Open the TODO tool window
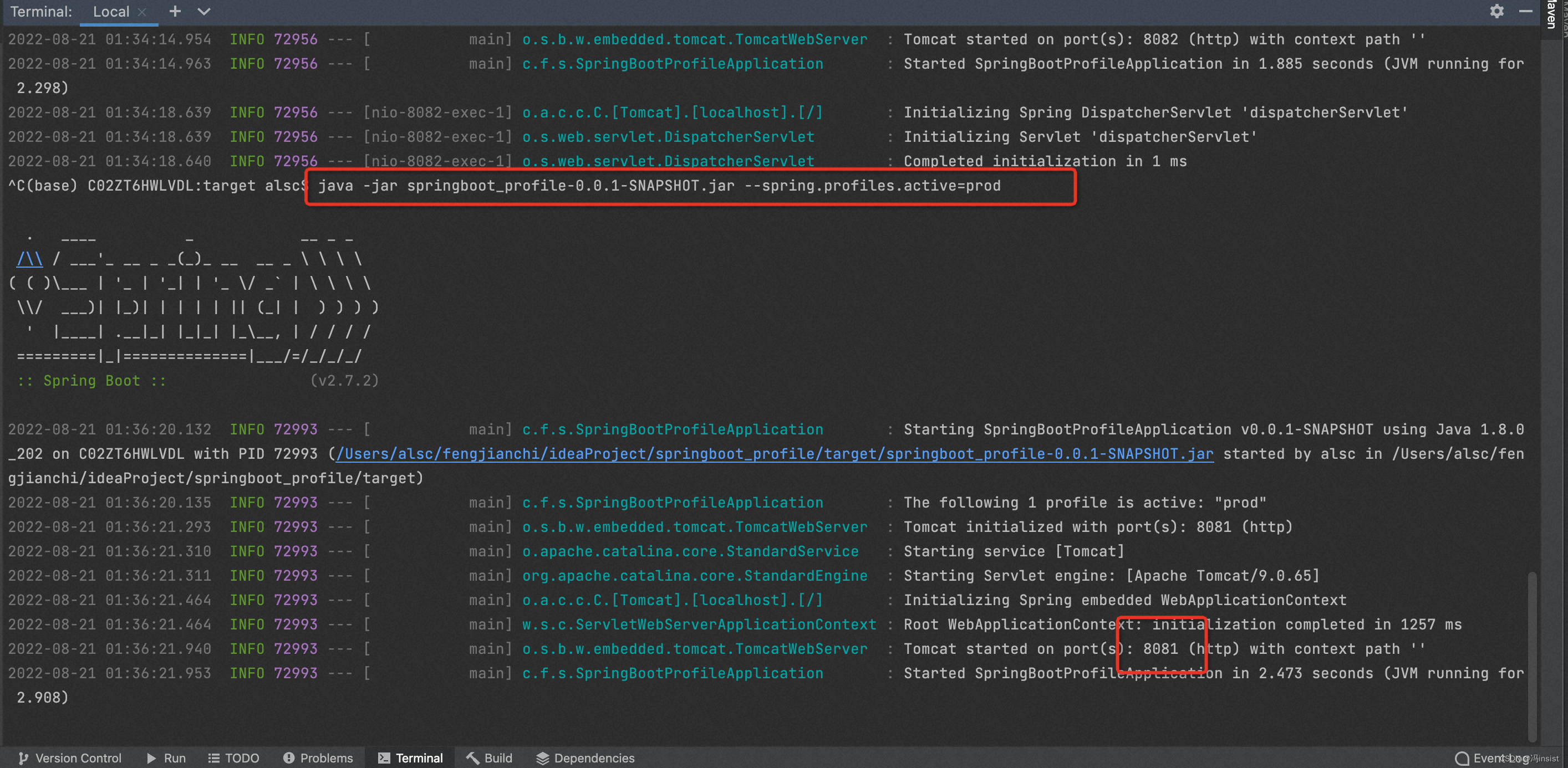 pyautogui.click(x=234, y=757)
